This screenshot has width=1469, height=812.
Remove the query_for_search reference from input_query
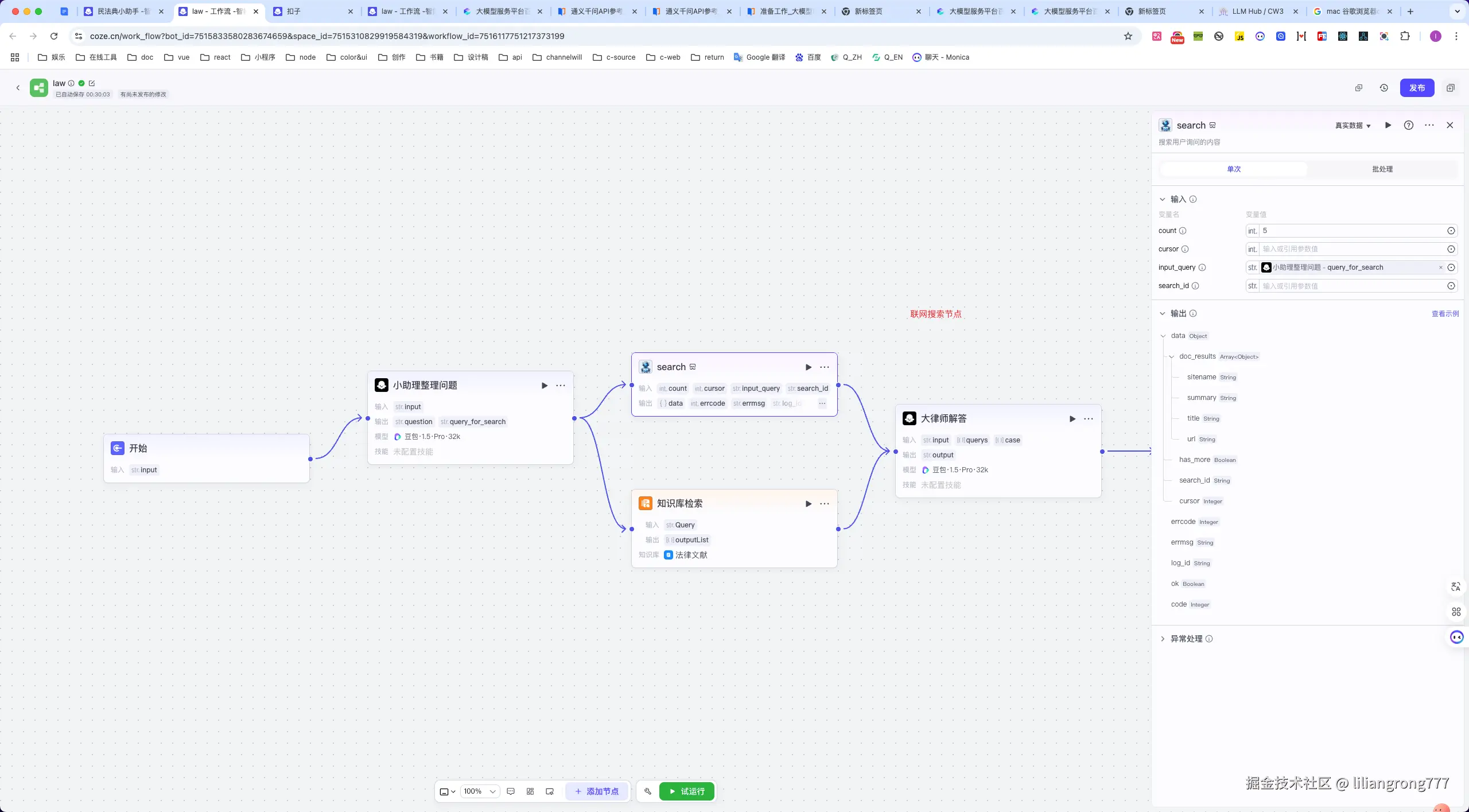tap(1440, 267)
